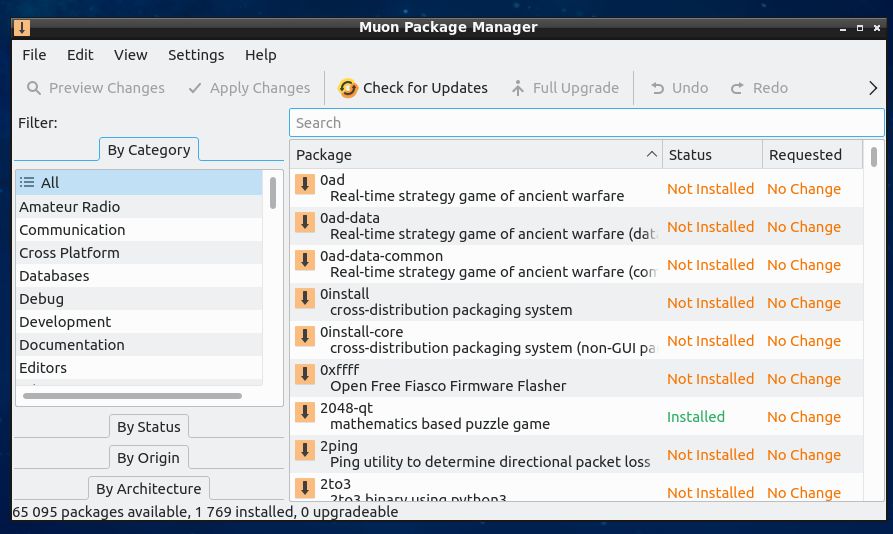Viewport: 893px width, 534px height.
Task: Click the Full Upgrade arrow icon
Action: tap(518, 88)
